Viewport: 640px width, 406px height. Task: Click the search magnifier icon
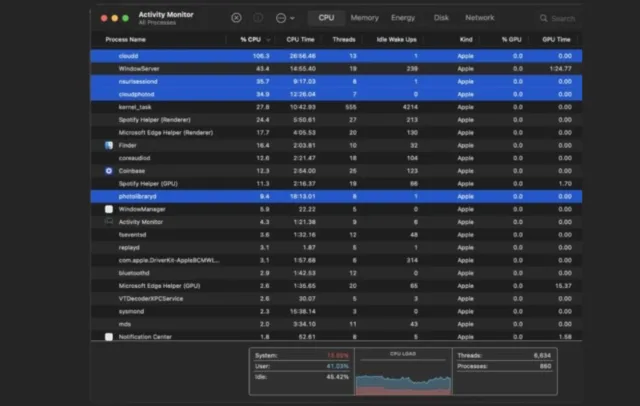tap(544, 18)
